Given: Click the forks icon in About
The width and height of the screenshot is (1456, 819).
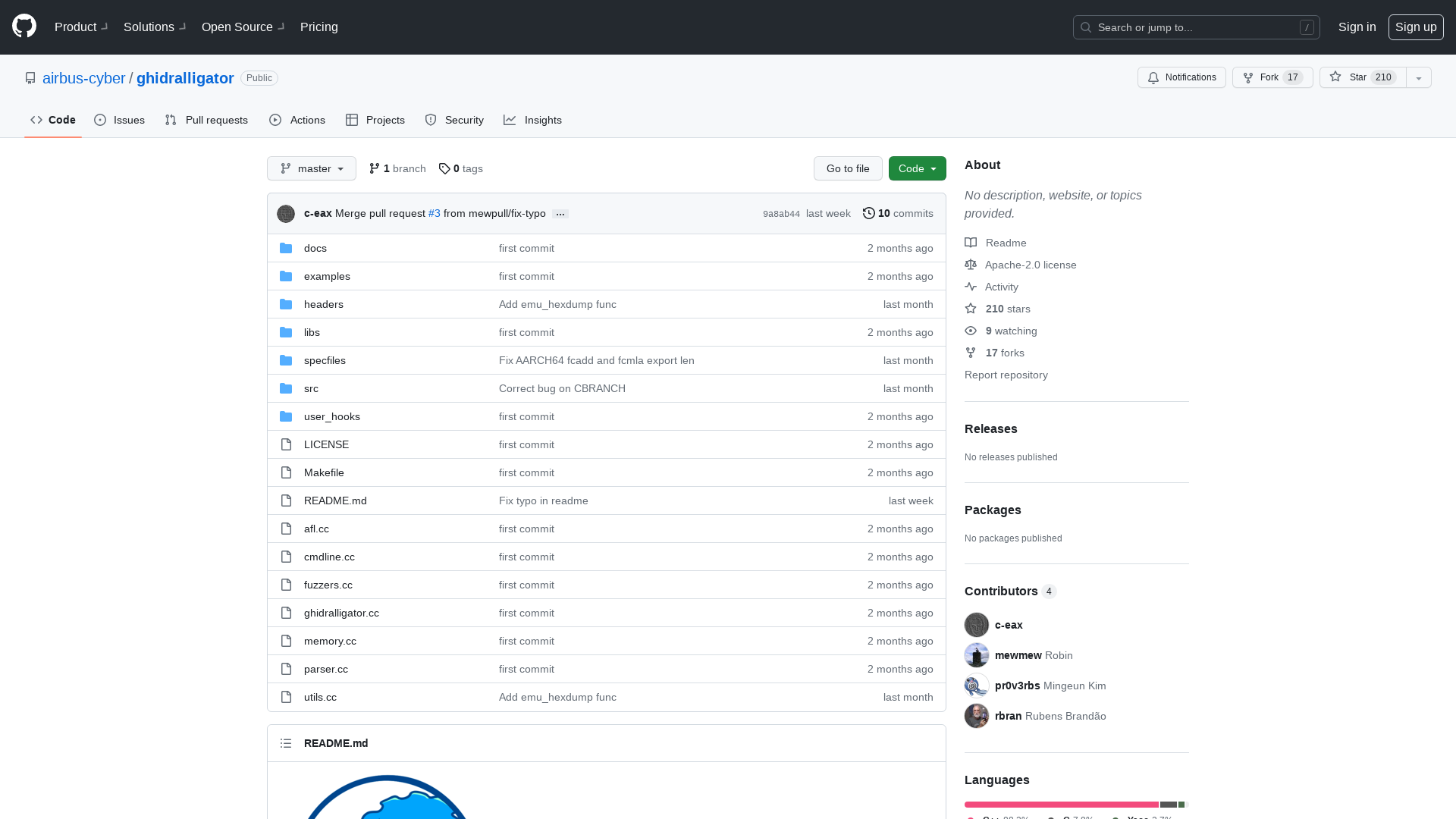Looking at the screenshot, I should [x=971, y=353].
